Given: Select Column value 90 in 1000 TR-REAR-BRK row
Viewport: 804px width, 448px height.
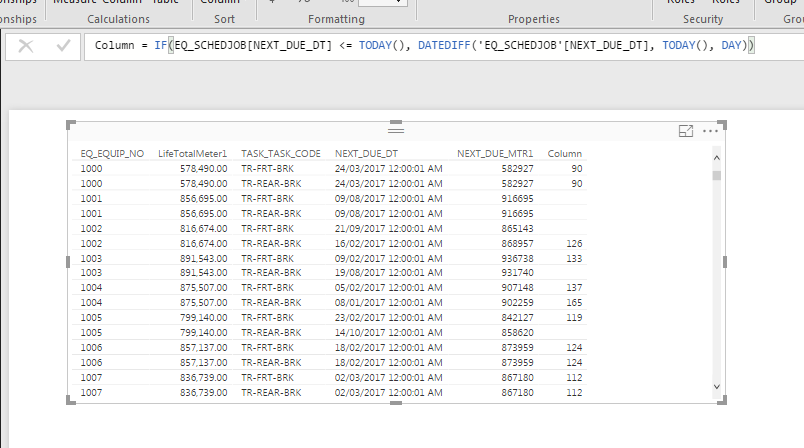Looking at the screenshot, I should tap(577, 184).
